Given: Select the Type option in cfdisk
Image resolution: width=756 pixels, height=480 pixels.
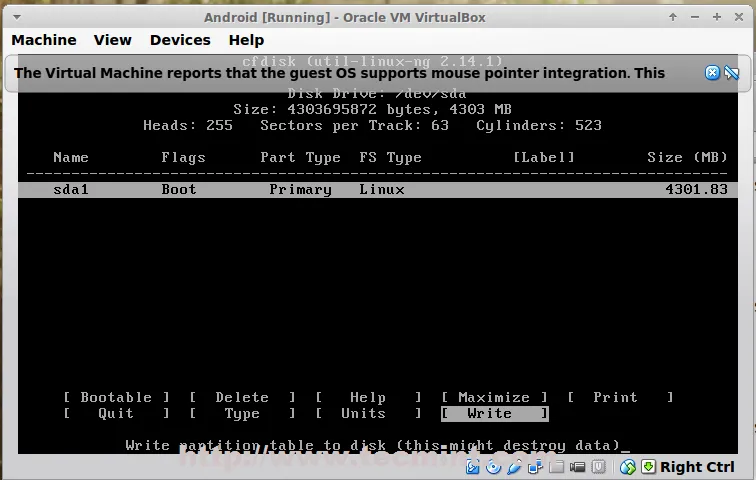Looking at the screenshot, I should click(242, 413).
